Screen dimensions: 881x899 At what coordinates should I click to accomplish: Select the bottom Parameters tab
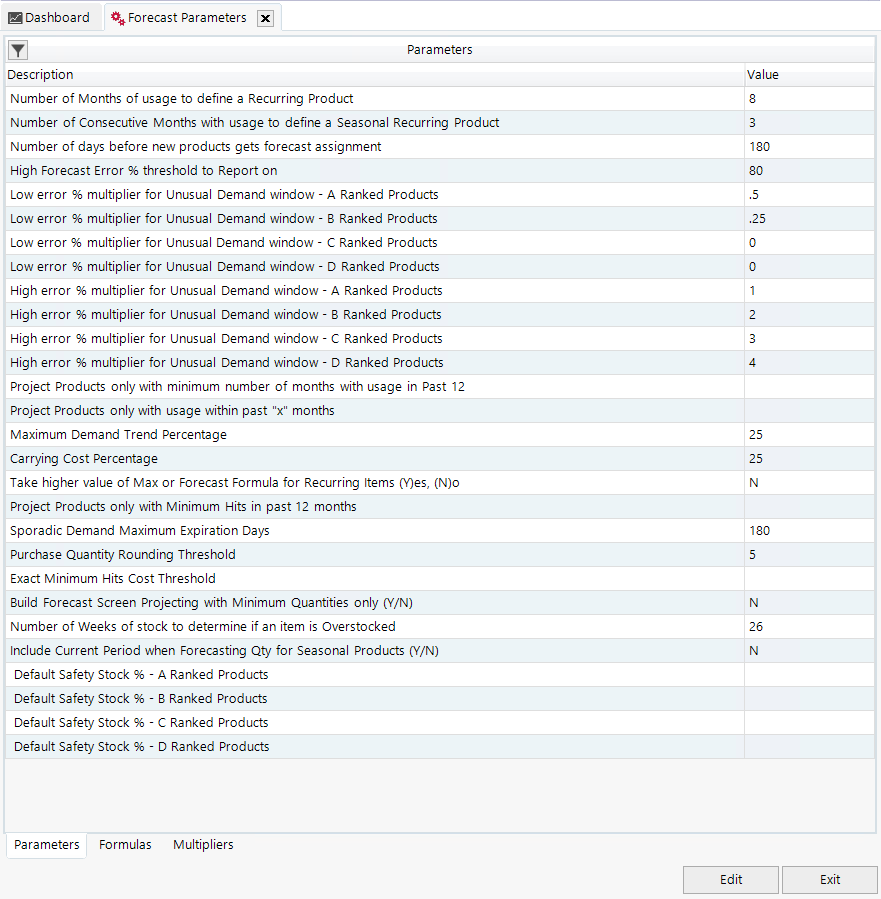(46, 845)
